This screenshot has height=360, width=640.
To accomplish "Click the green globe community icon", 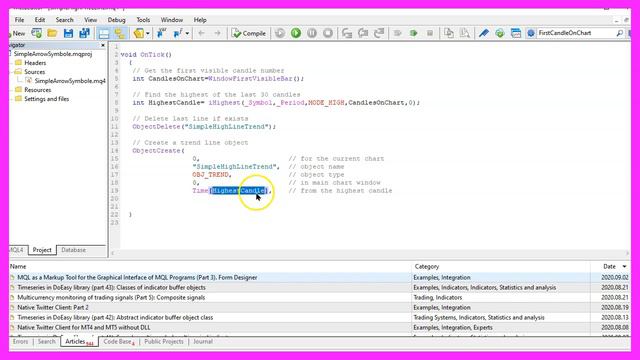I will [500, 33].
